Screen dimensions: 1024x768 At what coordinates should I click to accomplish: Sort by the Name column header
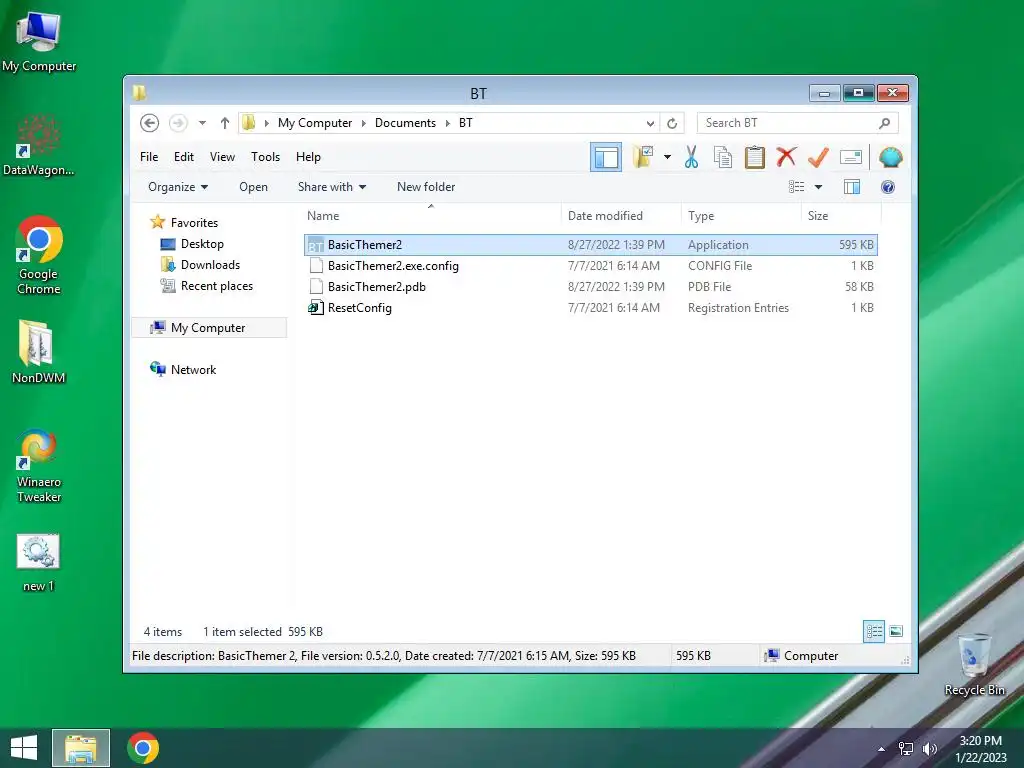point(431,216)
